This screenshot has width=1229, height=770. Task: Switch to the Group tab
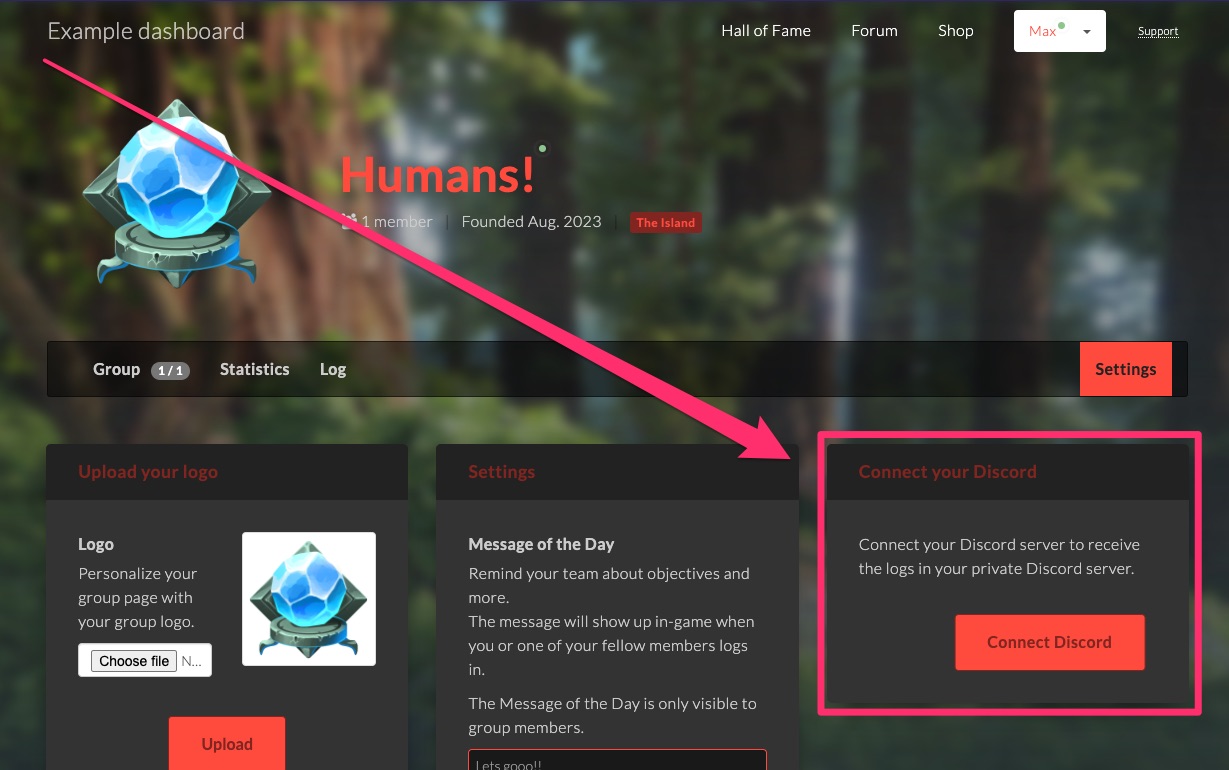[116, 370]
